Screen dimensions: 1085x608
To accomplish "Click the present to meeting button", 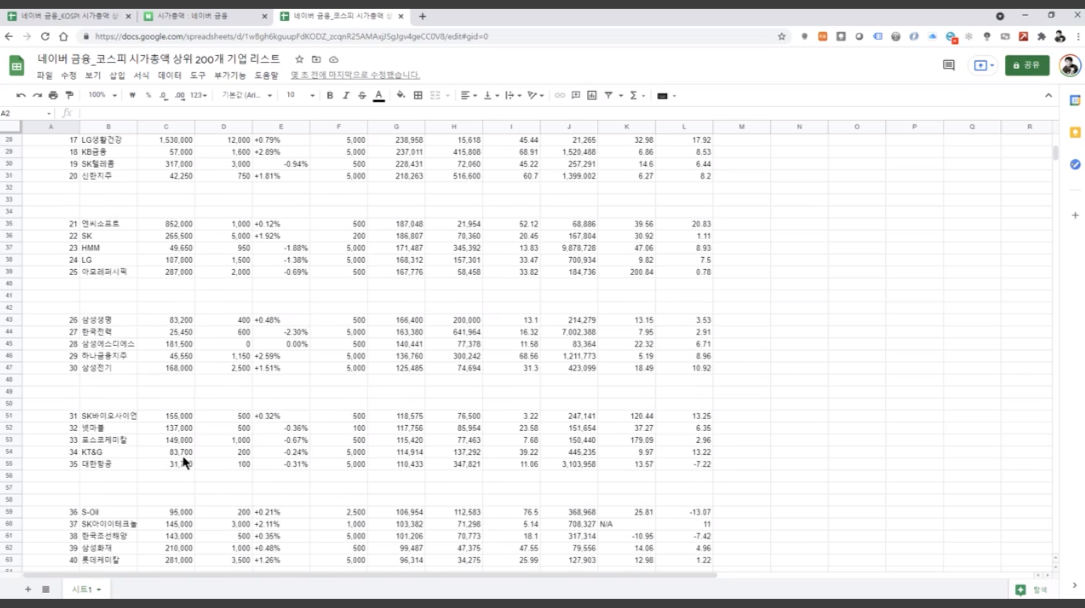I will (x=983, y=65).
